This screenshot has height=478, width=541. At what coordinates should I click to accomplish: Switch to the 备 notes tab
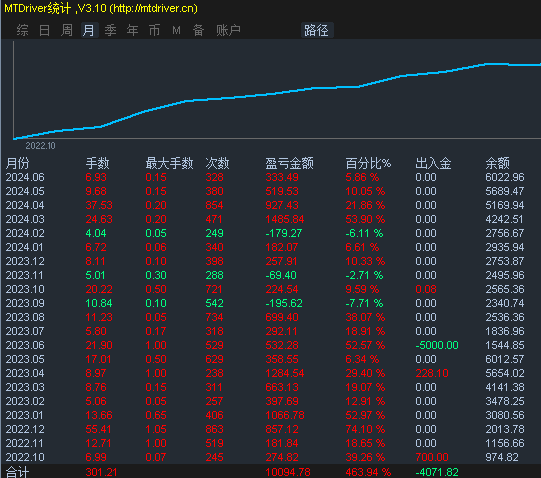tap(198, 30)
